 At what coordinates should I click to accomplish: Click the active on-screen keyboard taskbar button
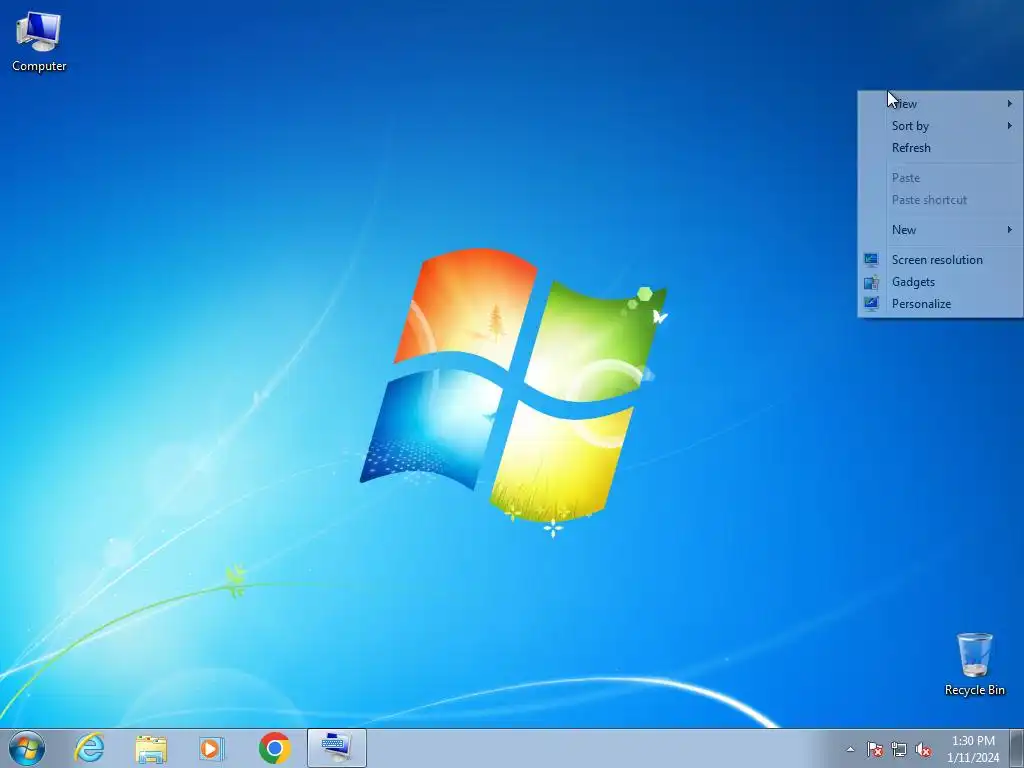(337, 748)
